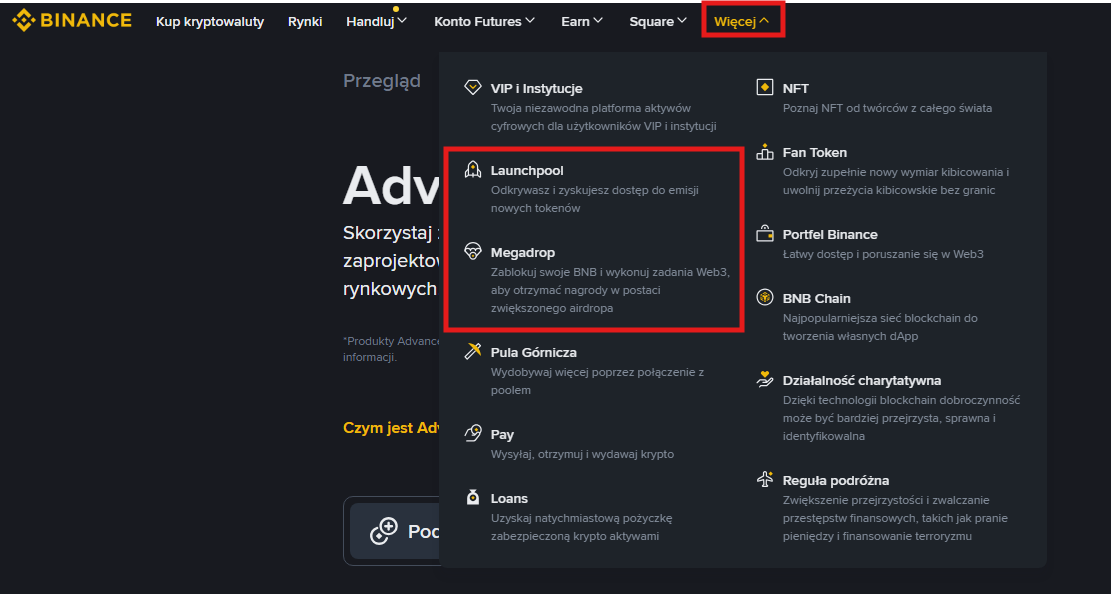Click text Zwiększenie przejrzystości i zwalczanie
Image resolution: width=1111 pixels, height=594 pixels.
[x=895, y=517]
